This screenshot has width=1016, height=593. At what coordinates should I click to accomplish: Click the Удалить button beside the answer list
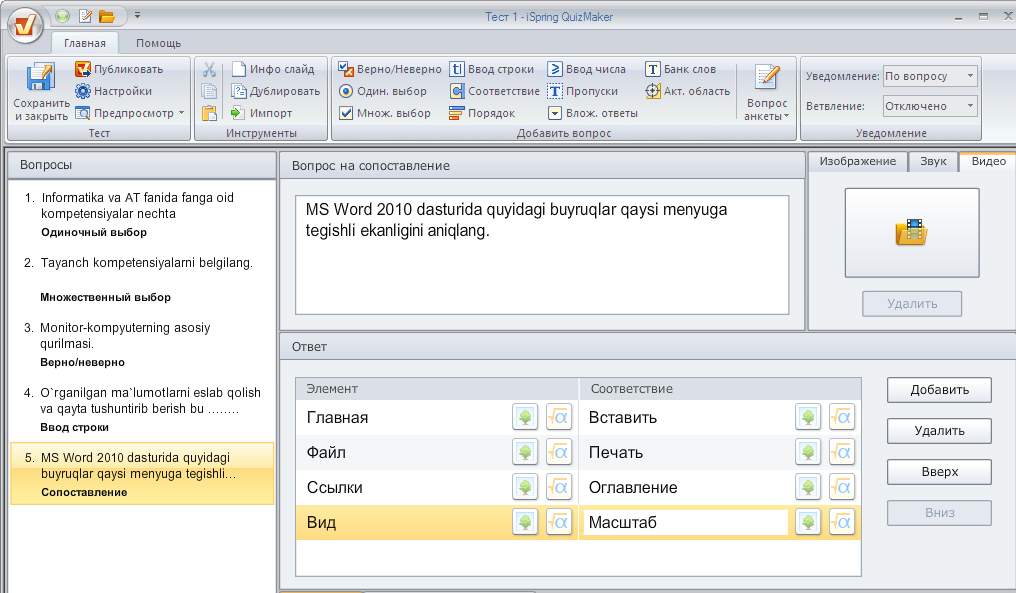tap(940, 431)
